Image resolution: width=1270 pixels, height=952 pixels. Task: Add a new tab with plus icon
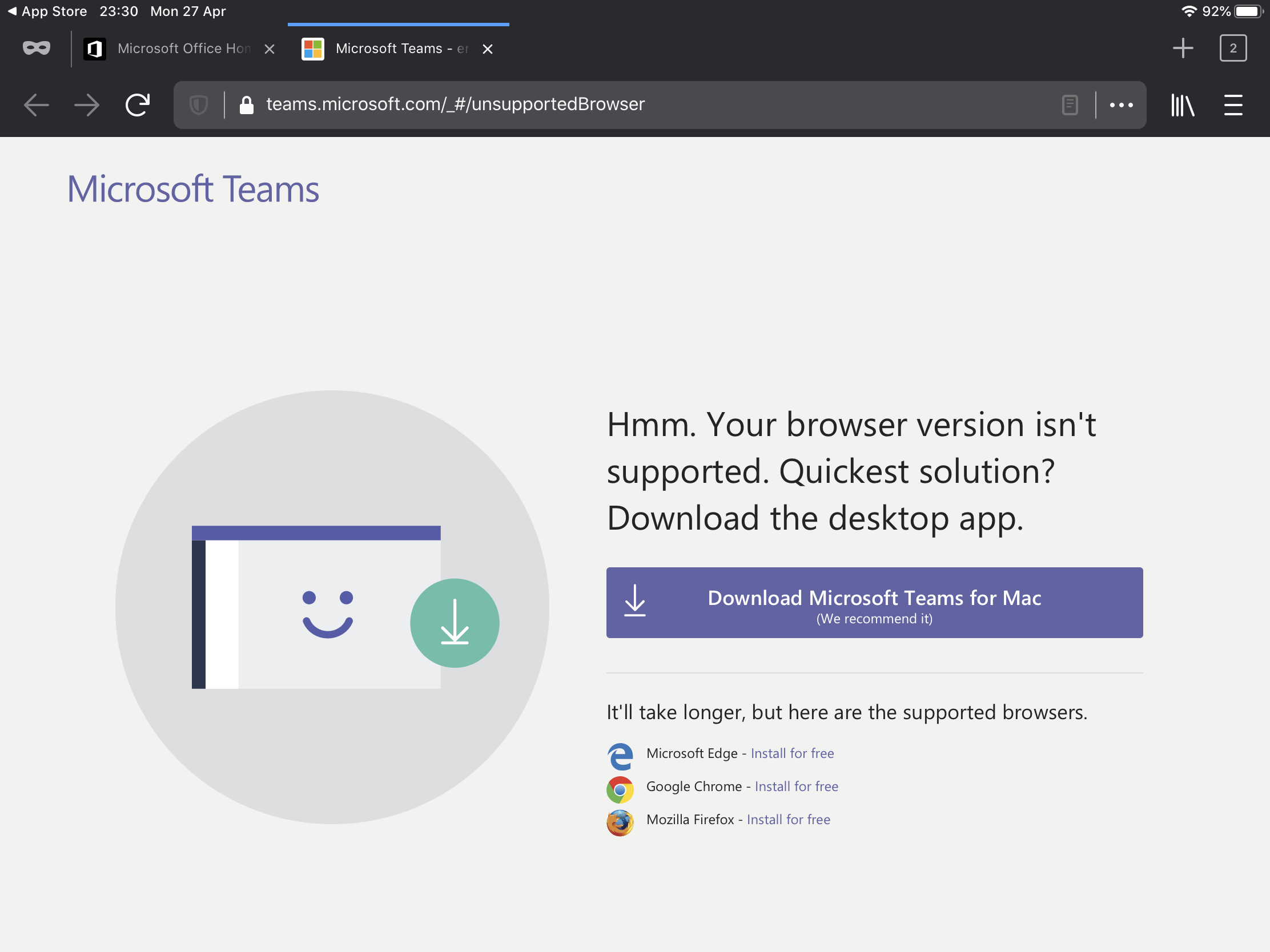pos(1183,48)
